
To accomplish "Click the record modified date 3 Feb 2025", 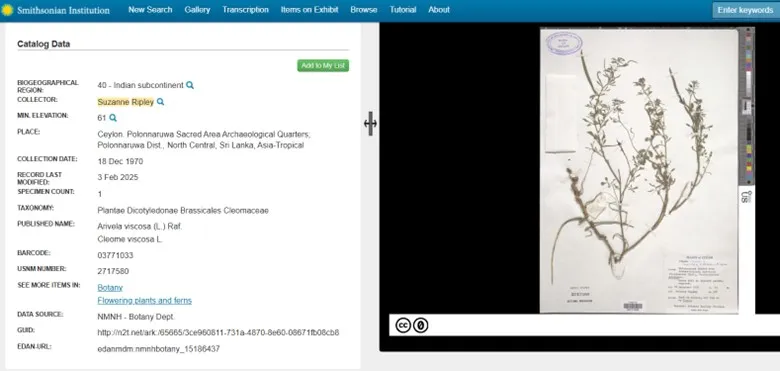I will [118, 177].
